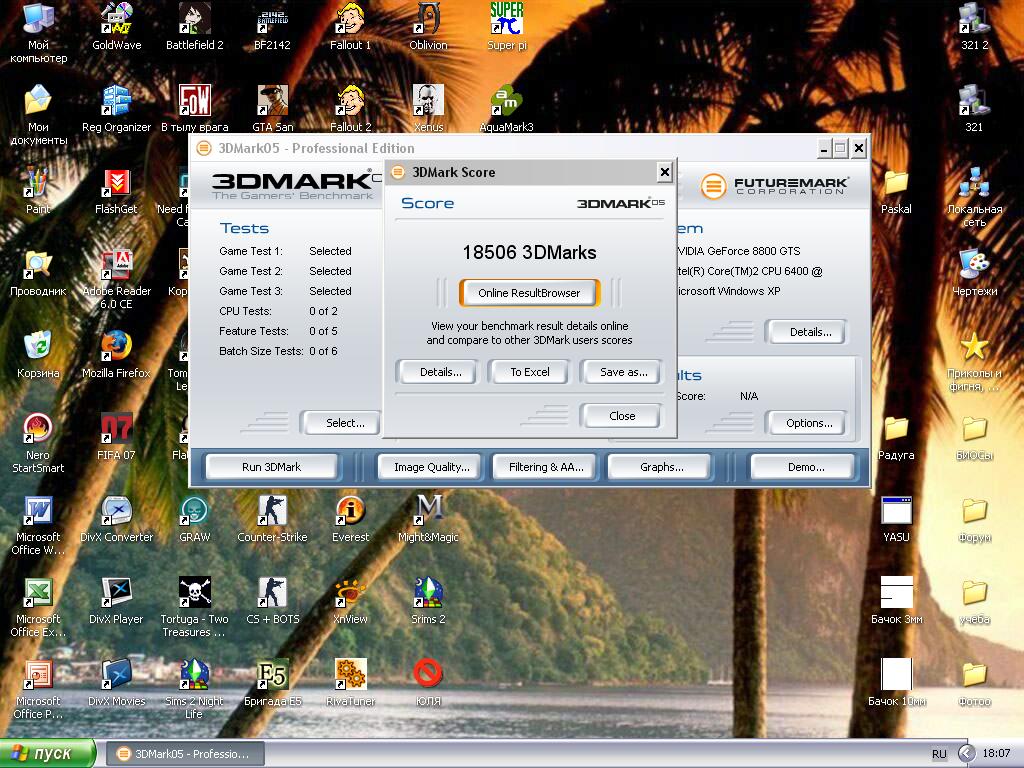Open DivX Movies icon
This screenshot has width=1024, height=768.
click(116, 684)
